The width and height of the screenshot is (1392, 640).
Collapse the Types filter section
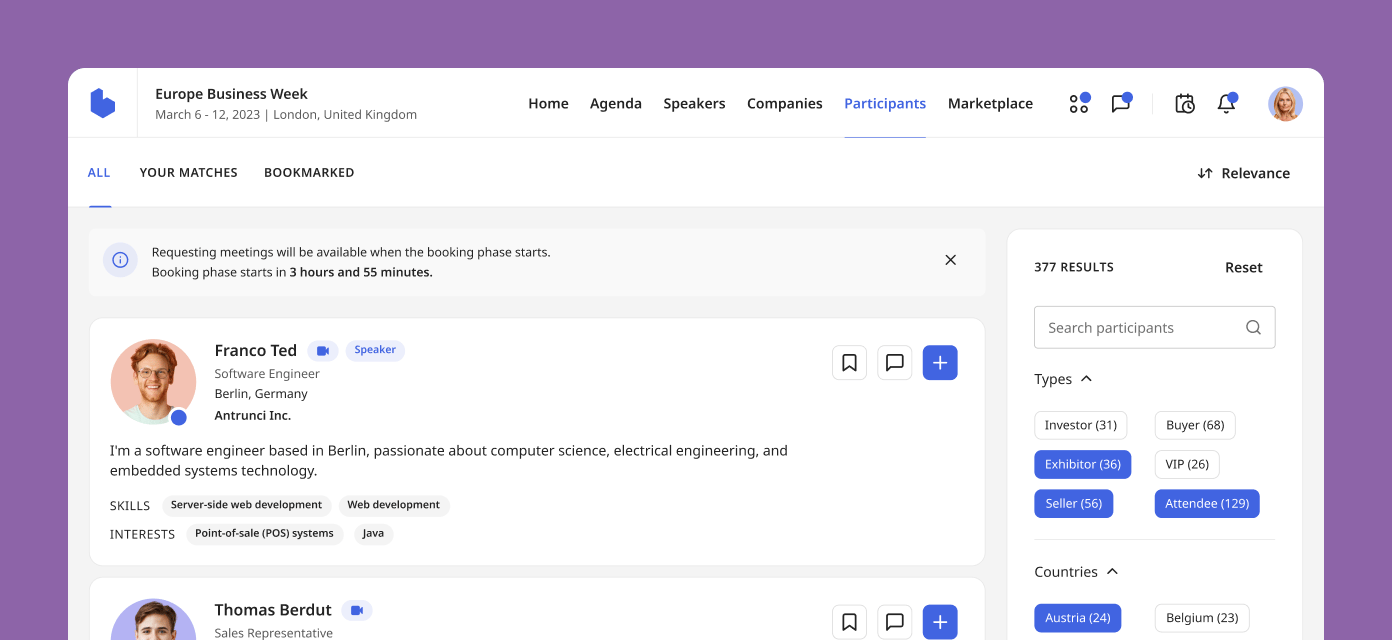click(1063, 379)
